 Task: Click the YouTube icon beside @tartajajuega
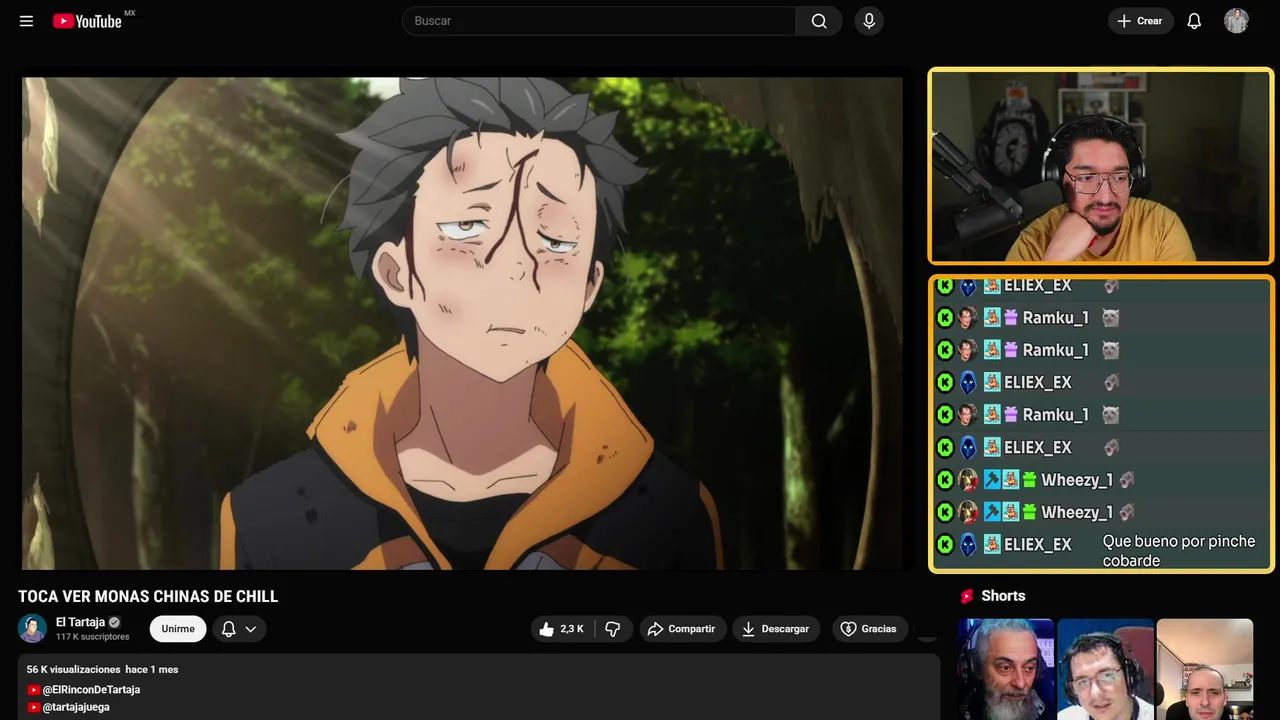pos(34,707)
